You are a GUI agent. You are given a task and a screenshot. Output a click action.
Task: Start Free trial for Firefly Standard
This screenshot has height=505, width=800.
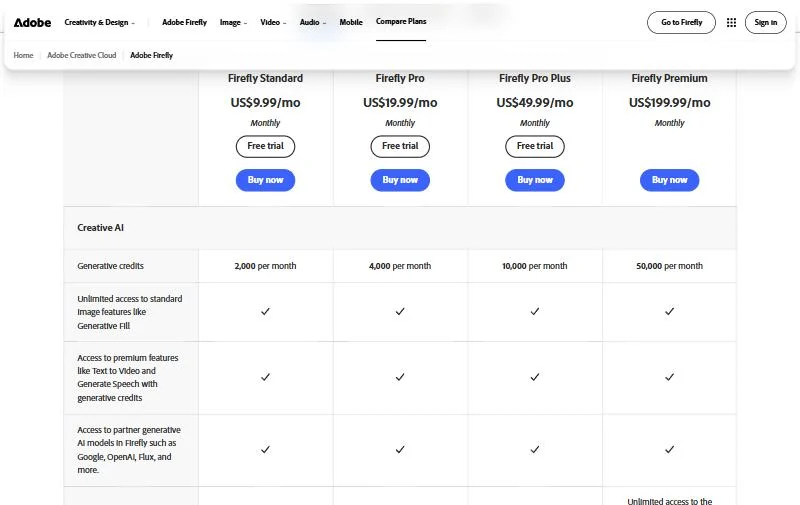coord(265,146)
